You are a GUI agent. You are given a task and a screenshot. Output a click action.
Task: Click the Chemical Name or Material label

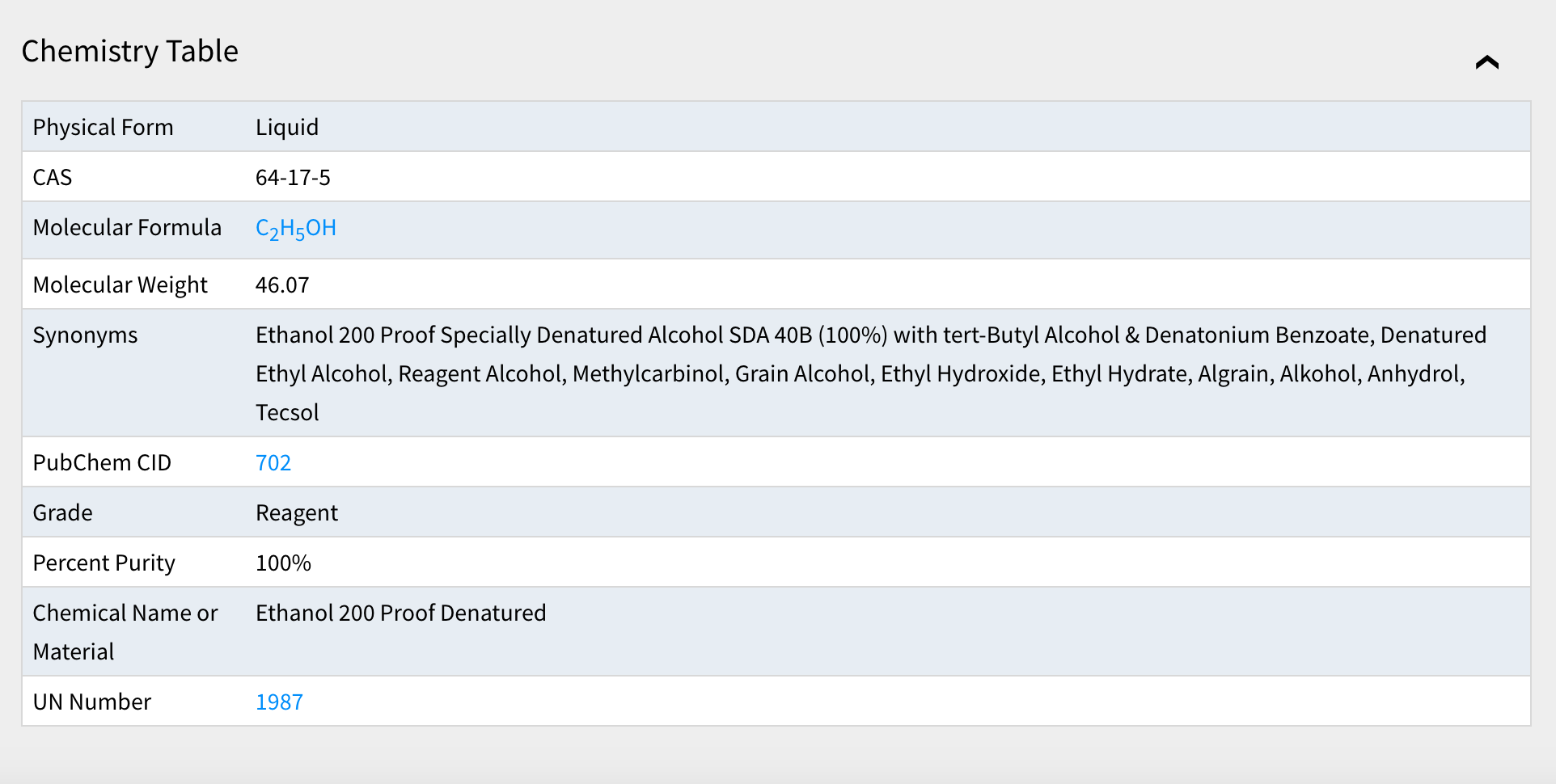125,632
